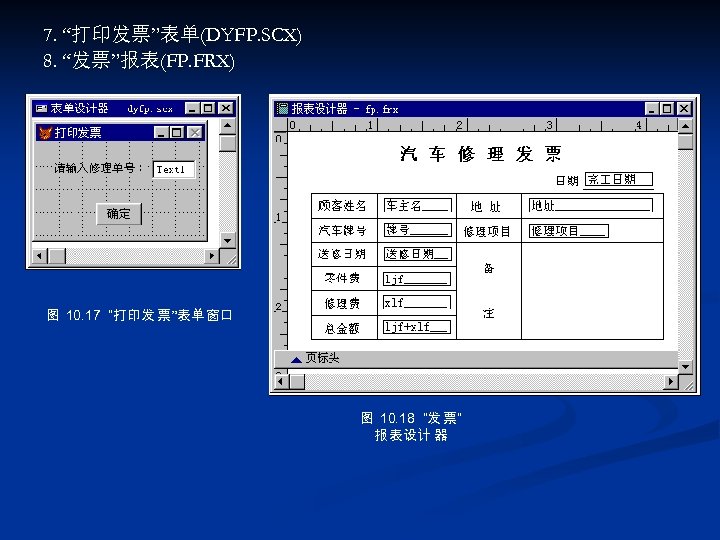720x540 pixels.
Task: Select the 汽车牌号 label
Action: tap(342, 230)
